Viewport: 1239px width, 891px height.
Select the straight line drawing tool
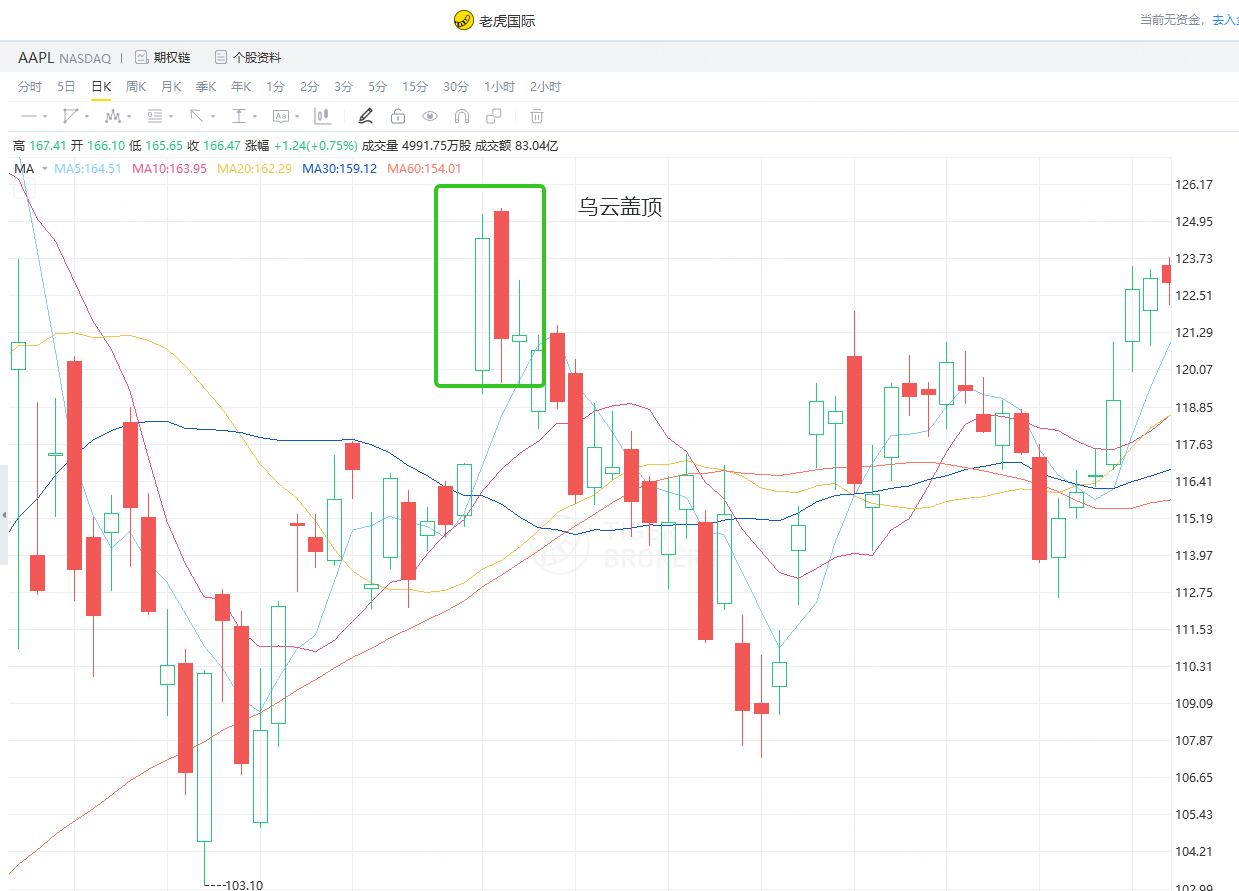coord(28,116)
